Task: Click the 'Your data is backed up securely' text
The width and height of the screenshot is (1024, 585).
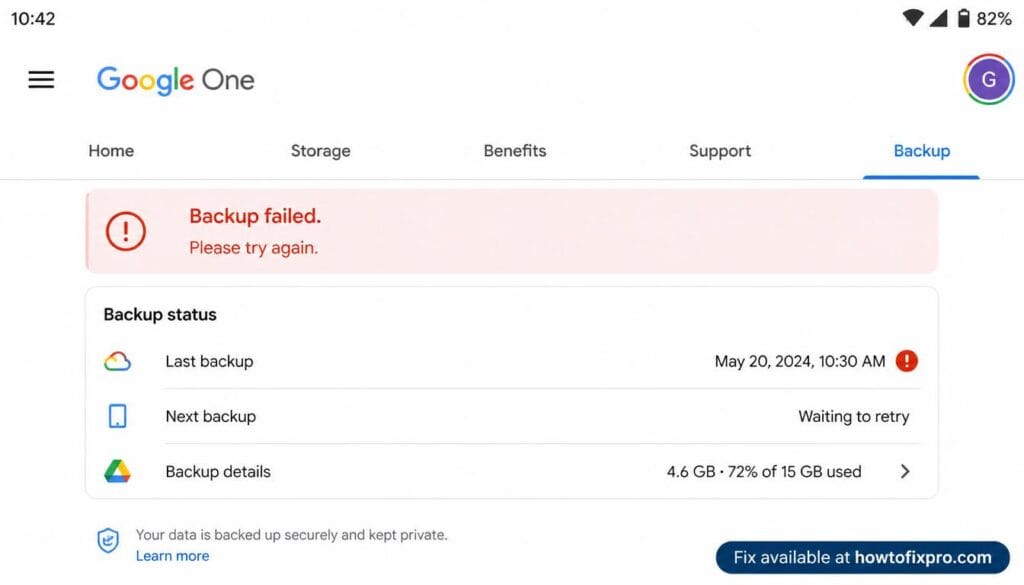Action: pos(291,535)
